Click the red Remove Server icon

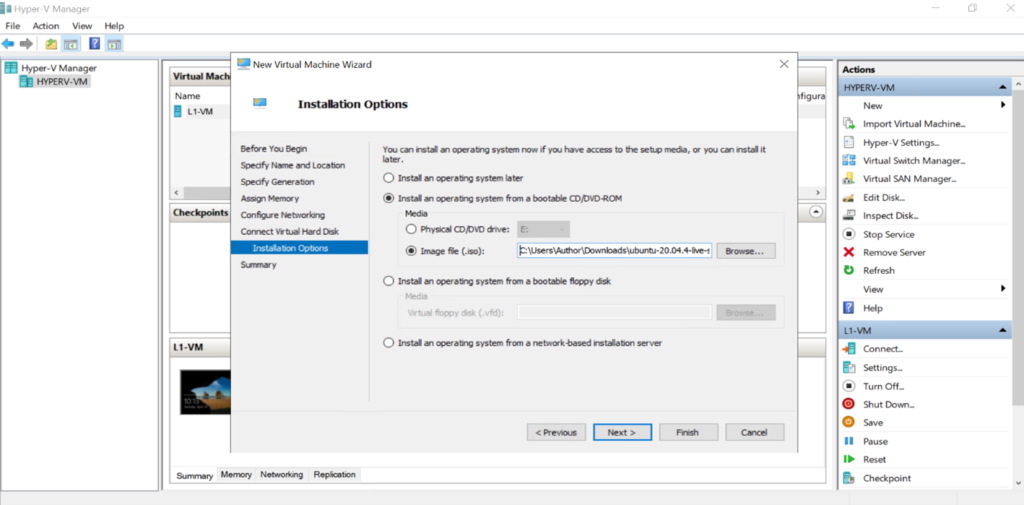849,252
